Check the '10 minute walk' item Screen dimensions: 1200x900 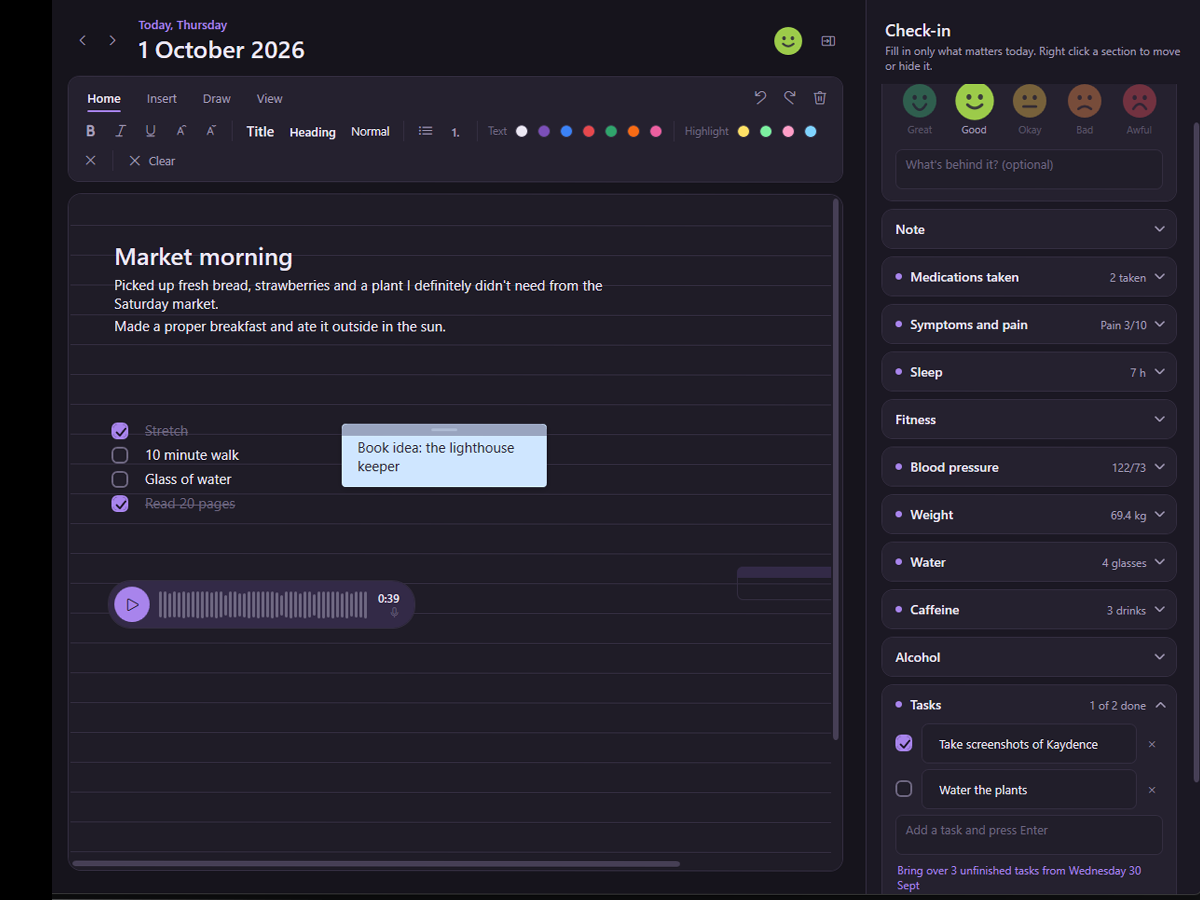[x=120, y=455]
